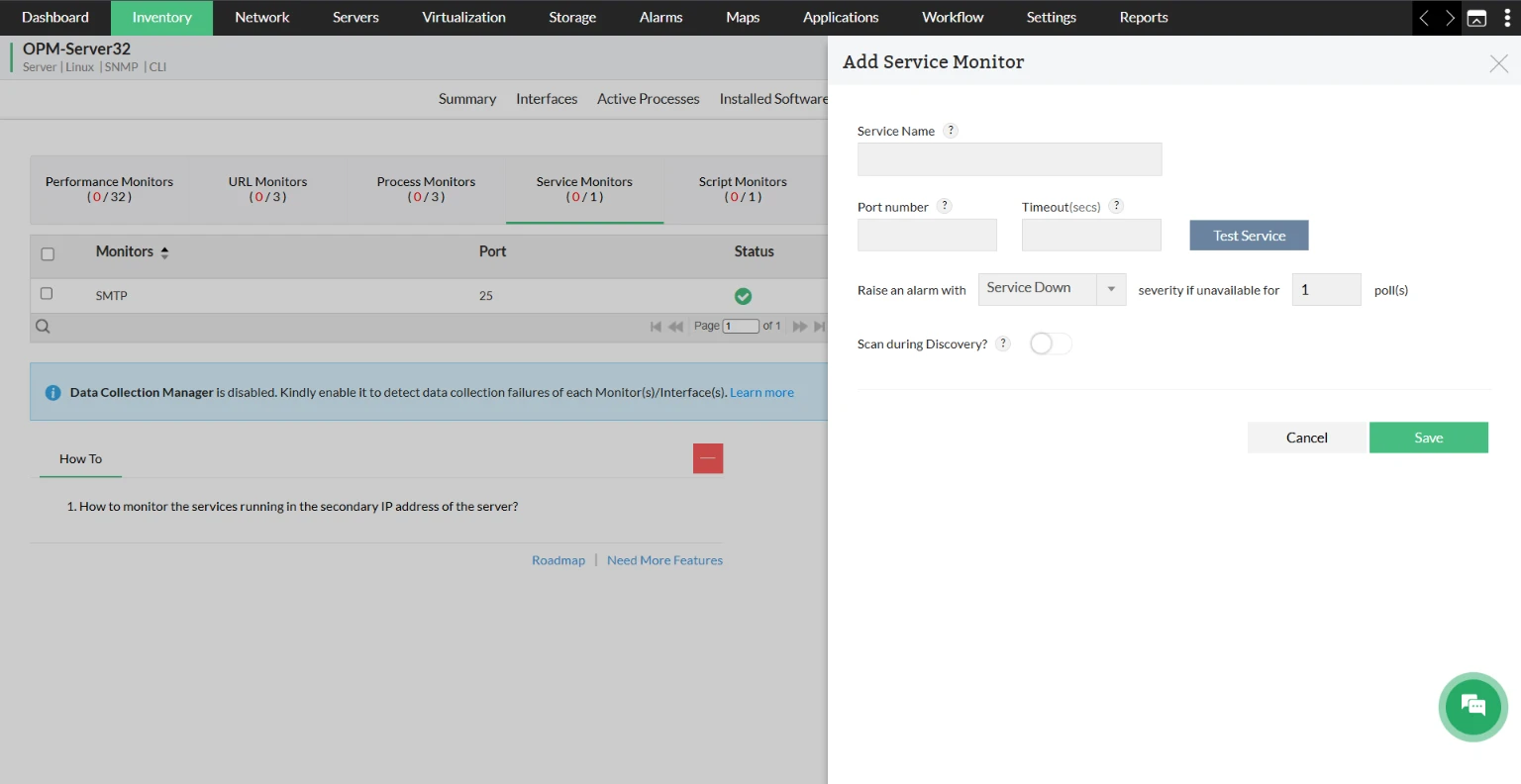Focus the Port number input field
This screenshot has width=1521, height=784.
pyautogui.click(x=927, y=236)
